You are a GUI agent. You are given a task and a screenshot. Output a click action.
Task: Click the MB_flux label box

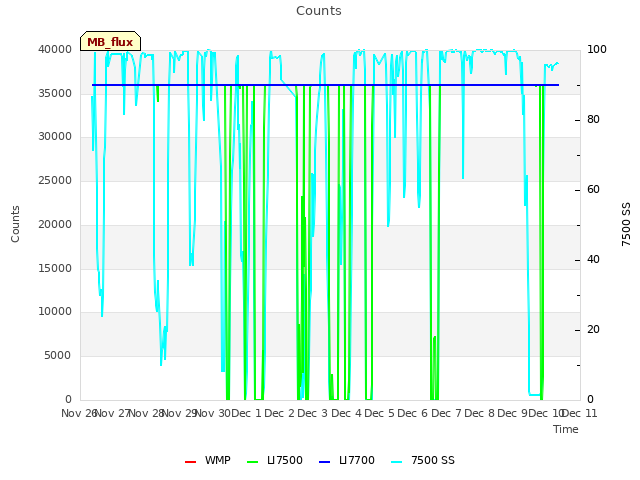point(110,41)
